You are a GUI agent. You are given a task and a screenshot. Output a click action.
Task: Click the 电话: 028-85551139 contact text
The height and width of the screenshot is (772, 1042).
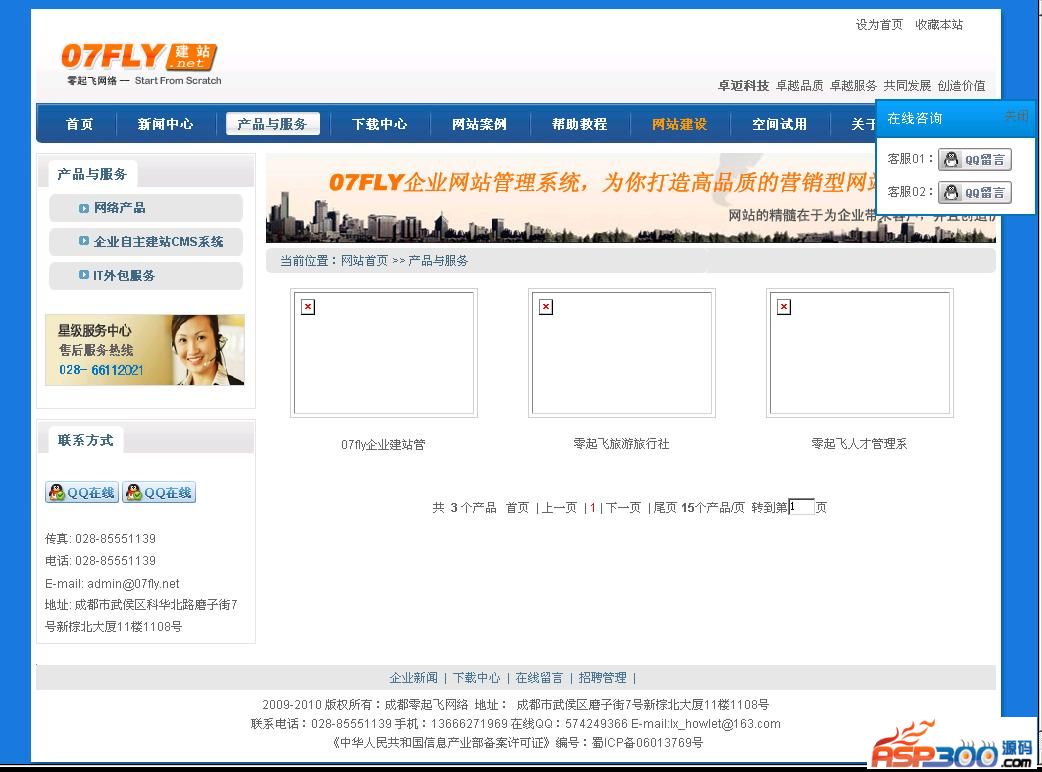[x=100, y=561]
